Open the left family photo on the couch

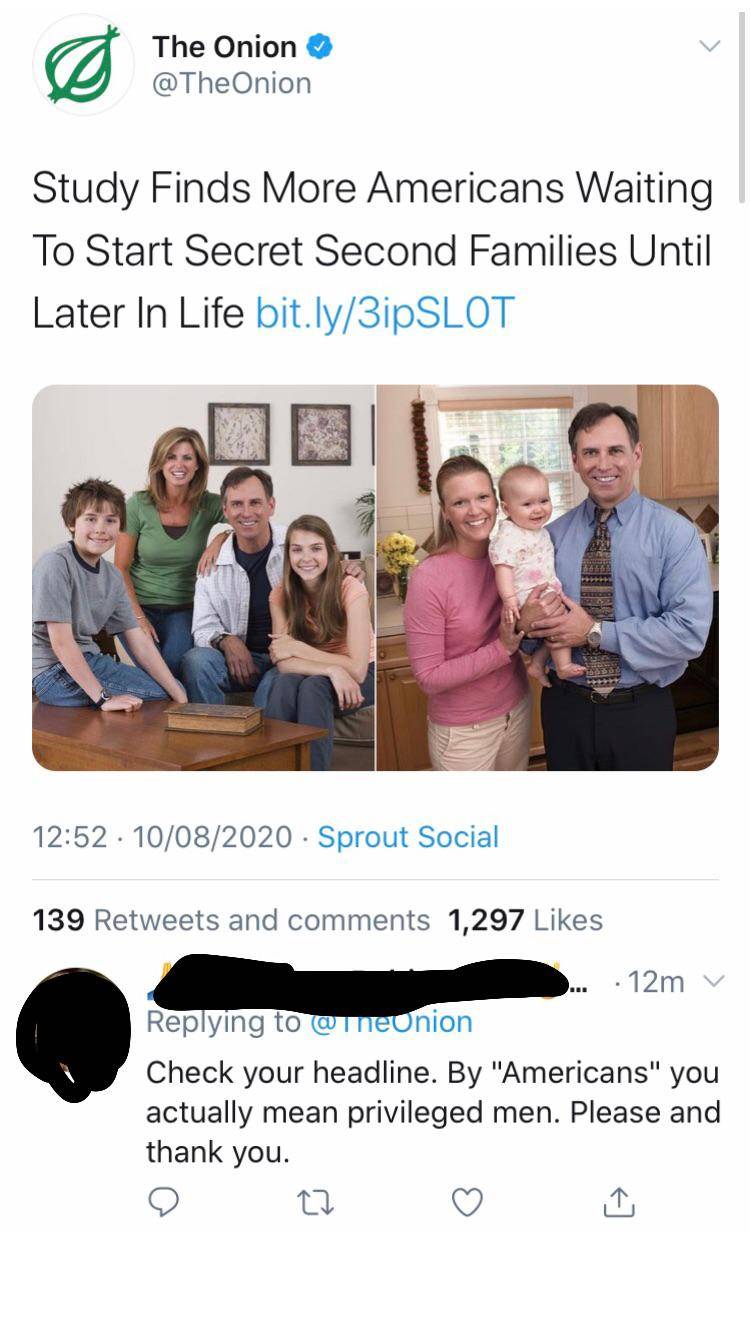tap(203, 577)
